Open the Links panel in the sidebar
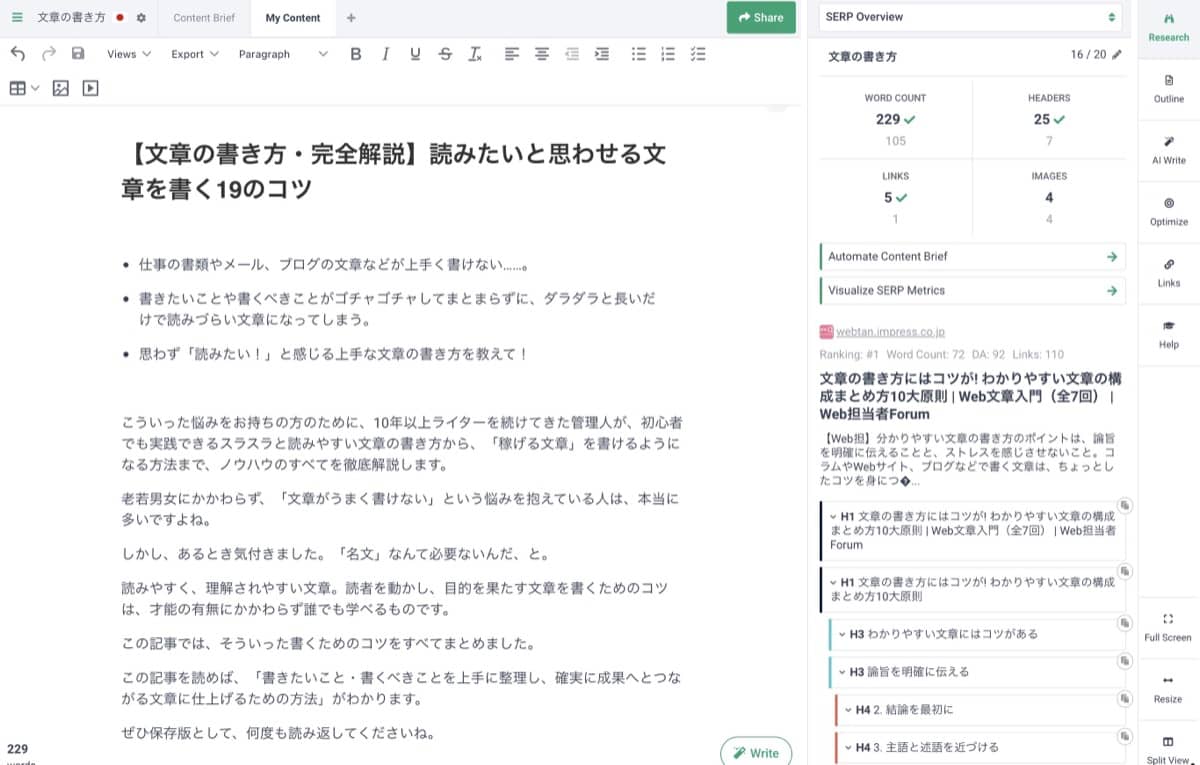The width and height of the screenshot is (1200, 765). (x=1168, y=273)
